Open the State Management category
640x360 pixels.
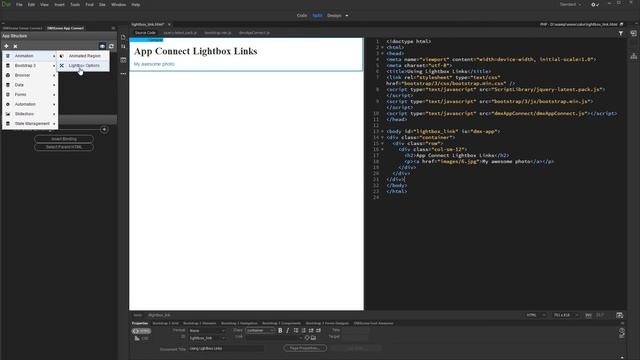[x=30, y=124]
